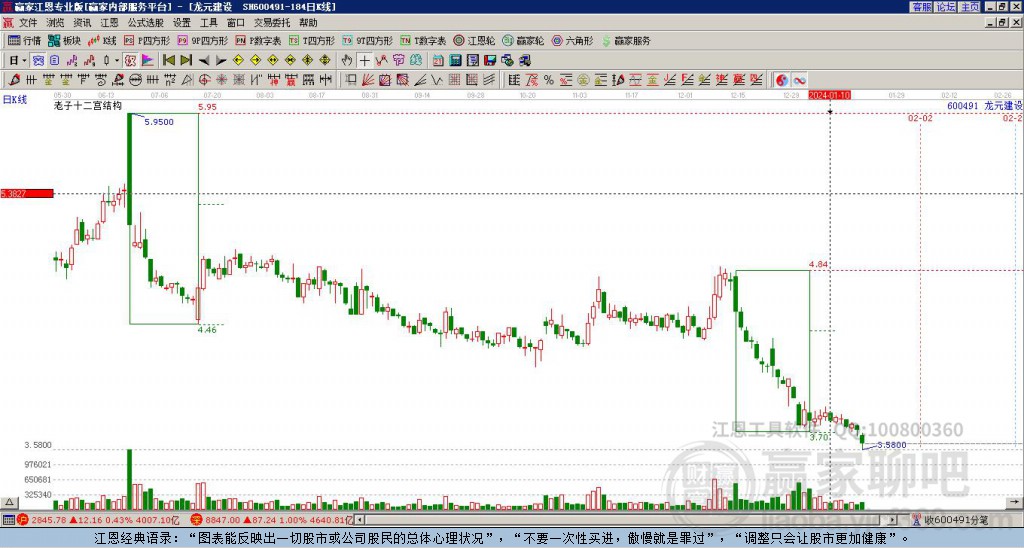Toggle the crosshair cursor button
The height and width of the screenshot is (548, 1024).
(364, 61)
